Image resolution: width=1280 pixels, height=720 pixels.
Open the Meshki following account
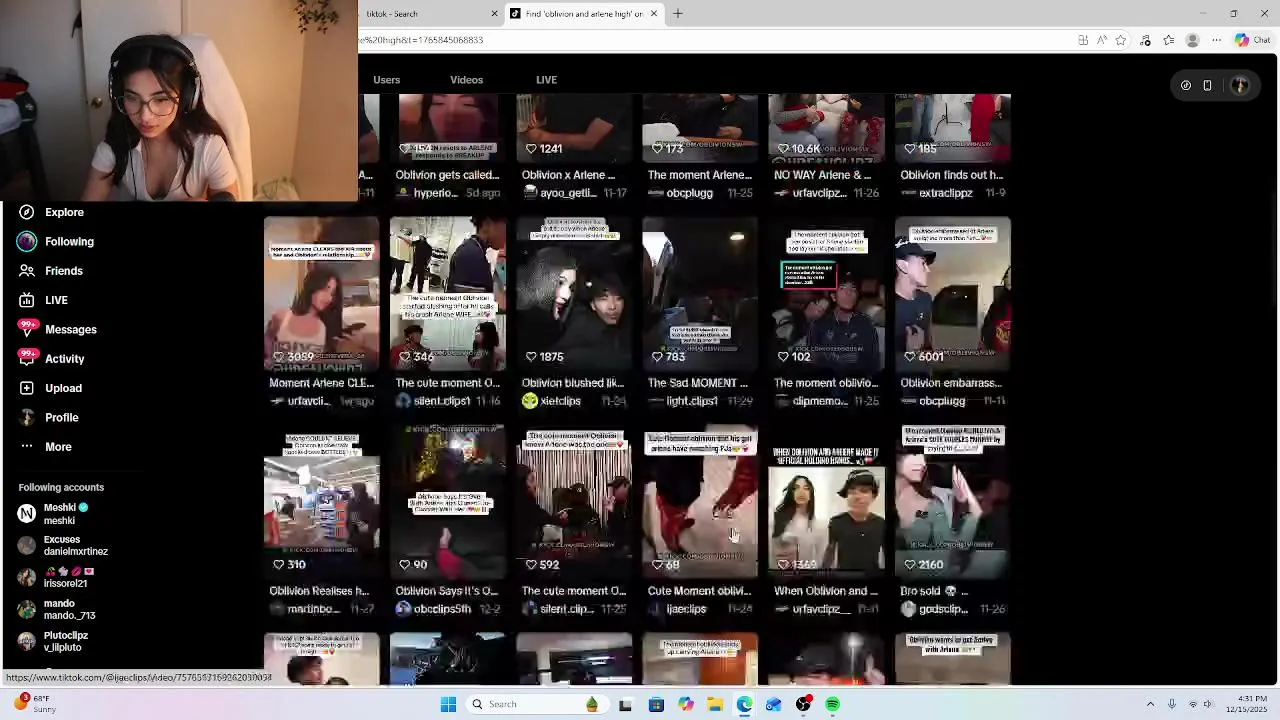[53, 514]
